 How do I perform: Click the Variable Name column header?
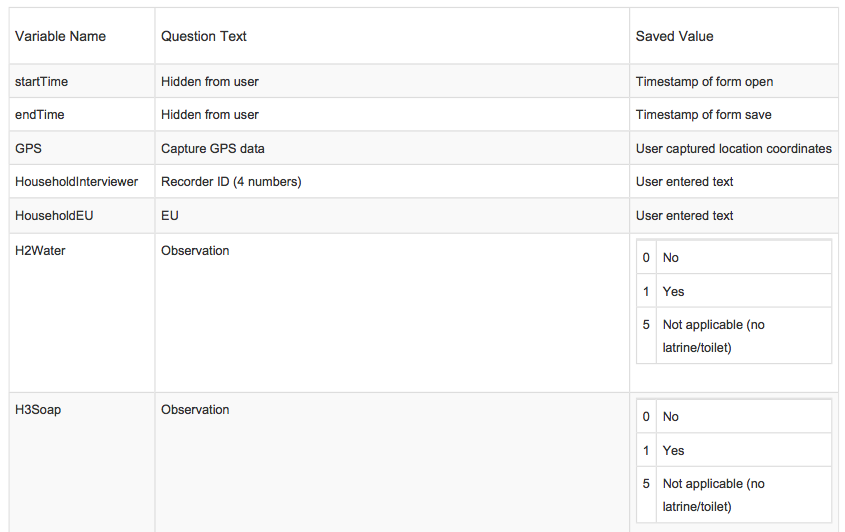click(60, 36)
